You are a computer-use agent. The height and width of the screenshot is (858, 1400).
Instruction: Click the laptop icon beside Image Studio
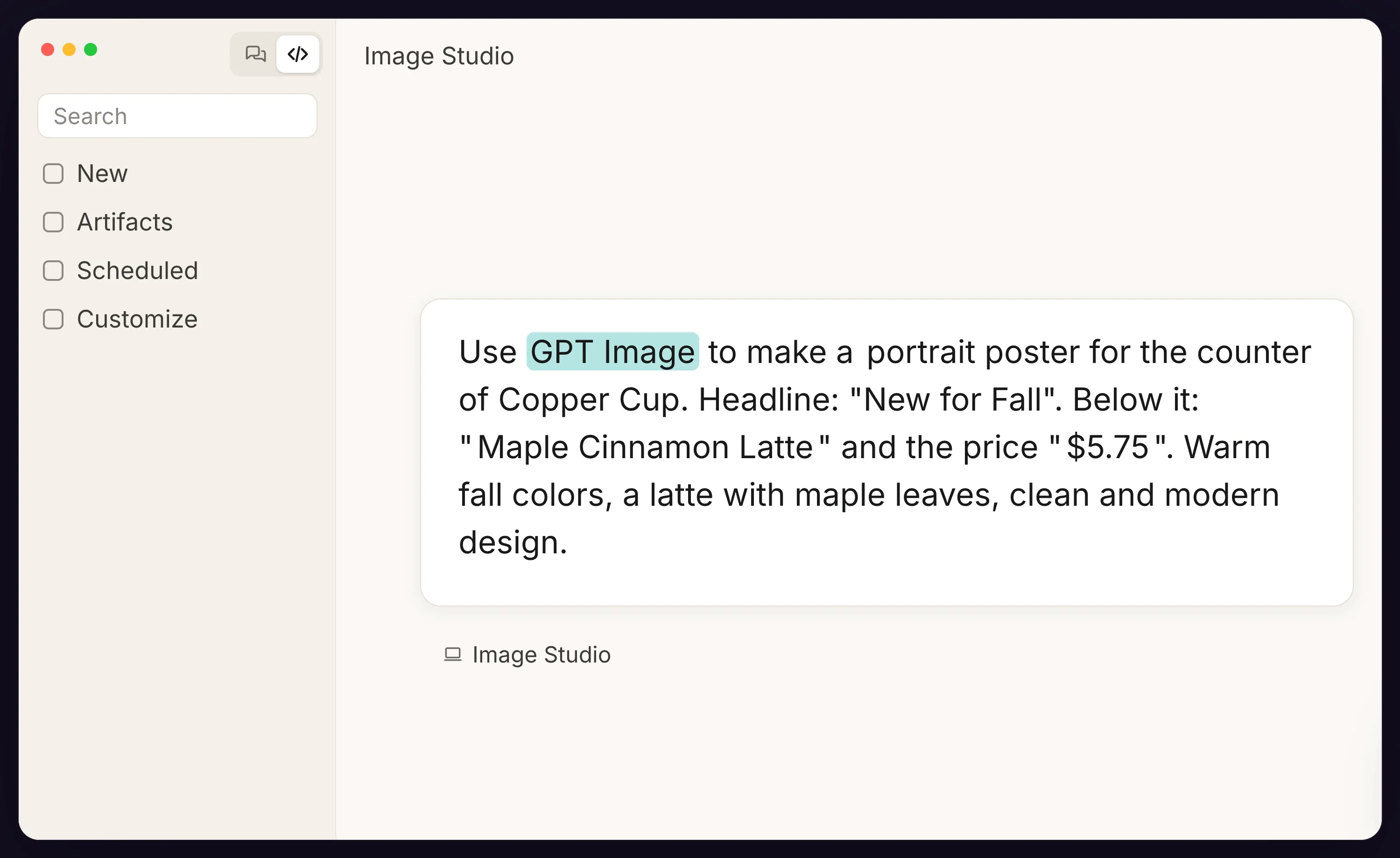[x=452, y=654]
